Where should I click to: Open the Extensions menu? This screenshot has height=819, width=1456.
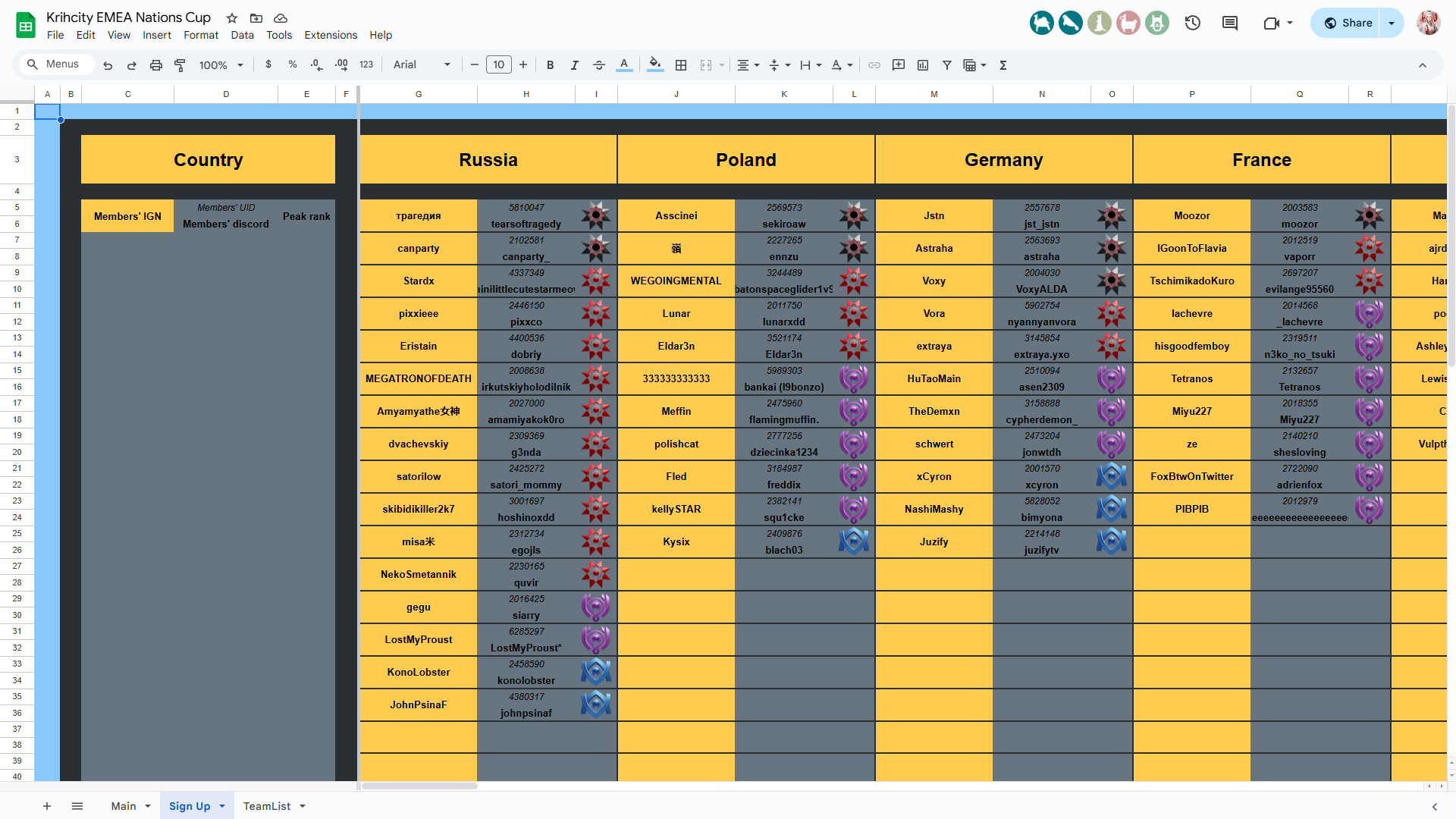pos(331,35)
